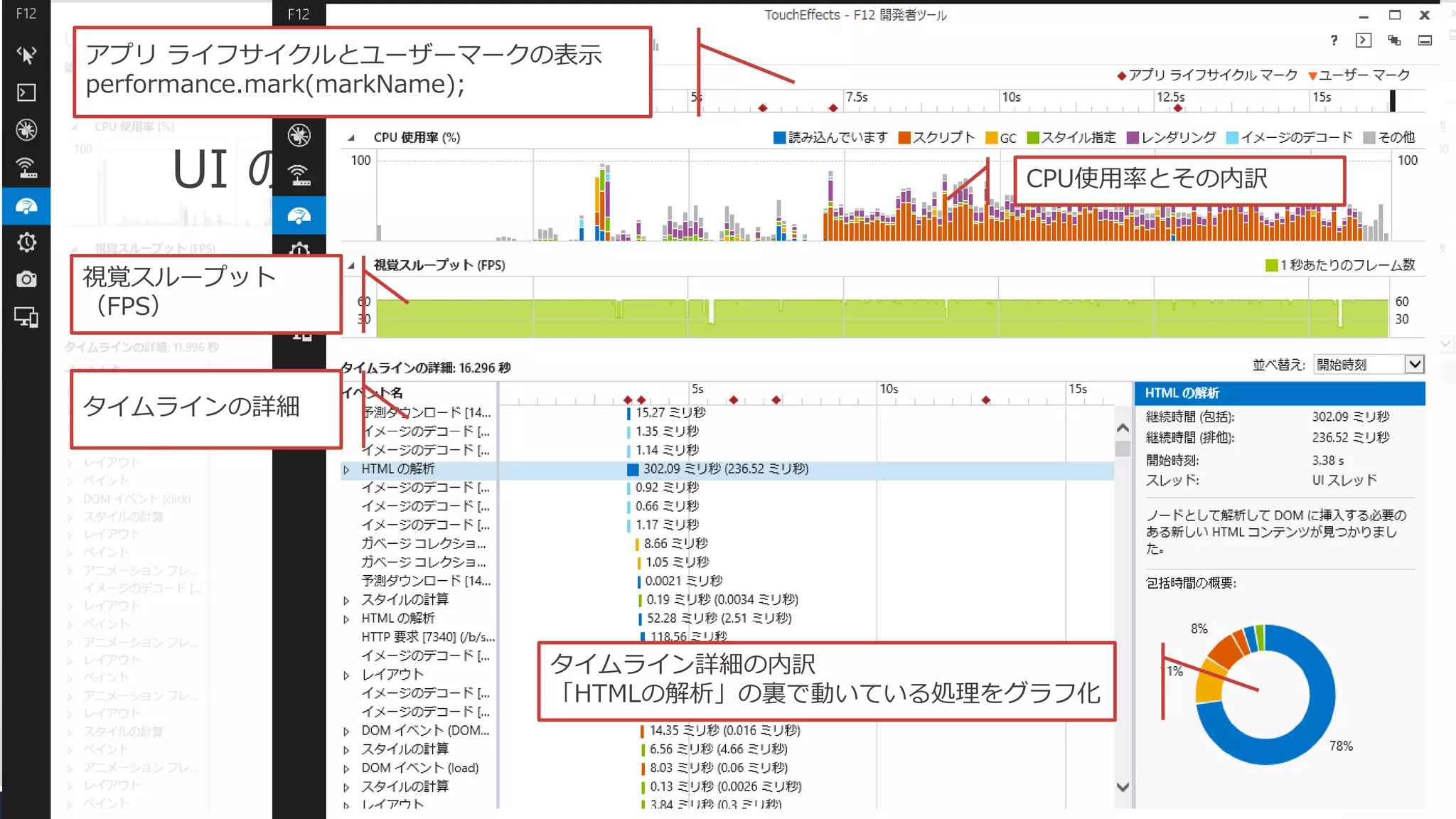Select the ガベージ コレクショ... row at 8.66 ミリ秒

[x=727, y=544]
